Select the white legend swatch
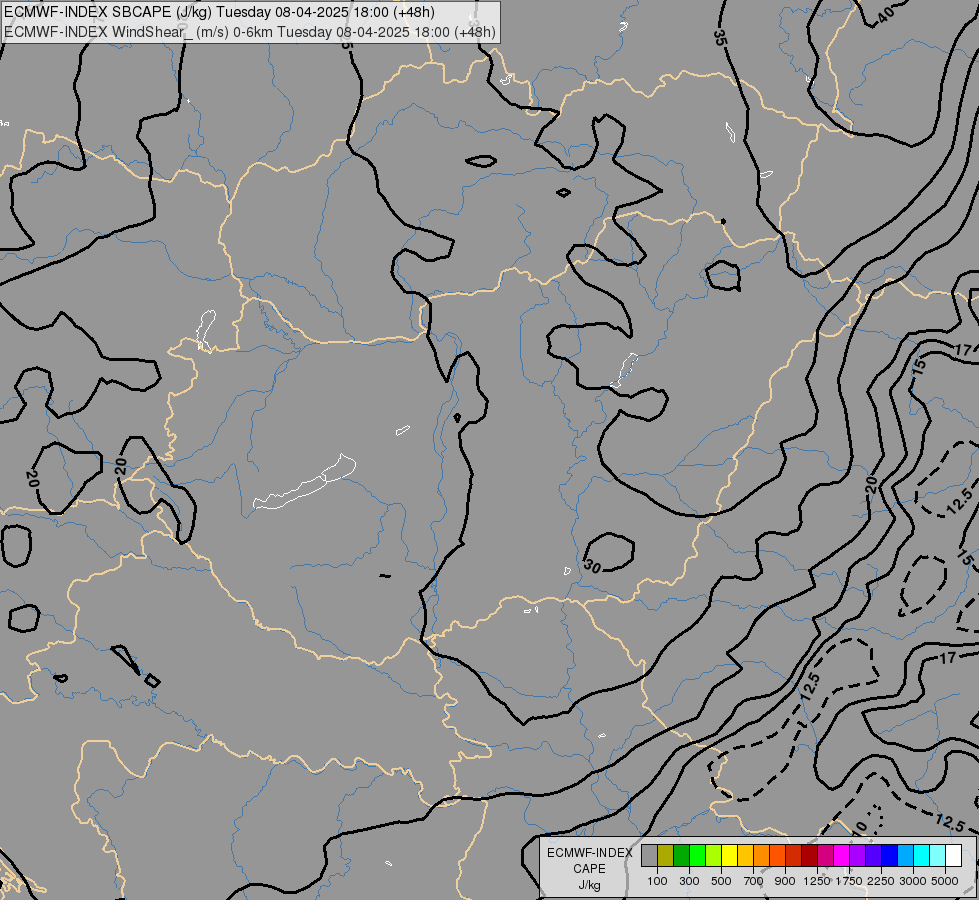 coord(954,856)
